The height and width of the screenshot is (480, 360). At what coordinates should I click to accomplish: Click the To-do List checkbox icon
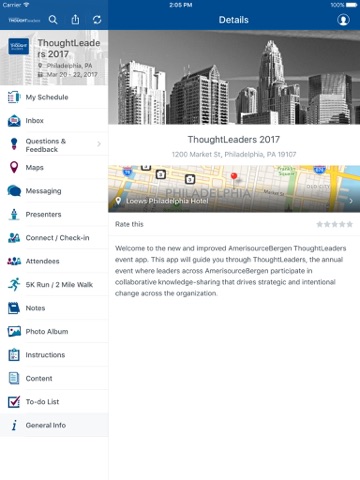(14, 402)
